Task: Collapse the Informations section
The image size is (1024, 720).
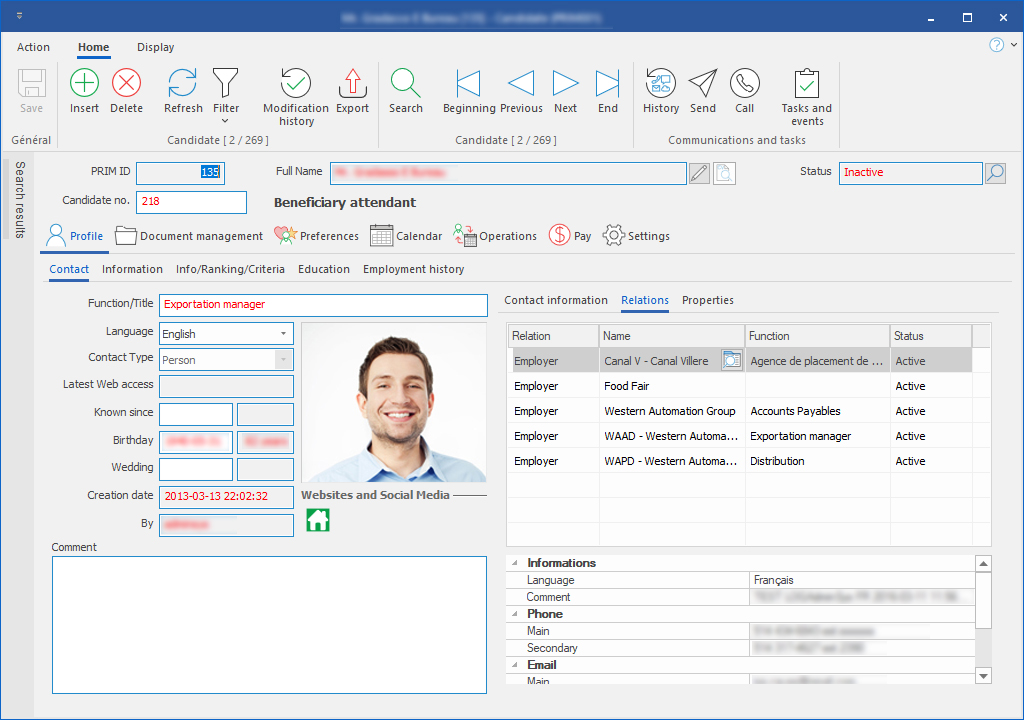Action: pyautogui.click(x=517, y=563)
